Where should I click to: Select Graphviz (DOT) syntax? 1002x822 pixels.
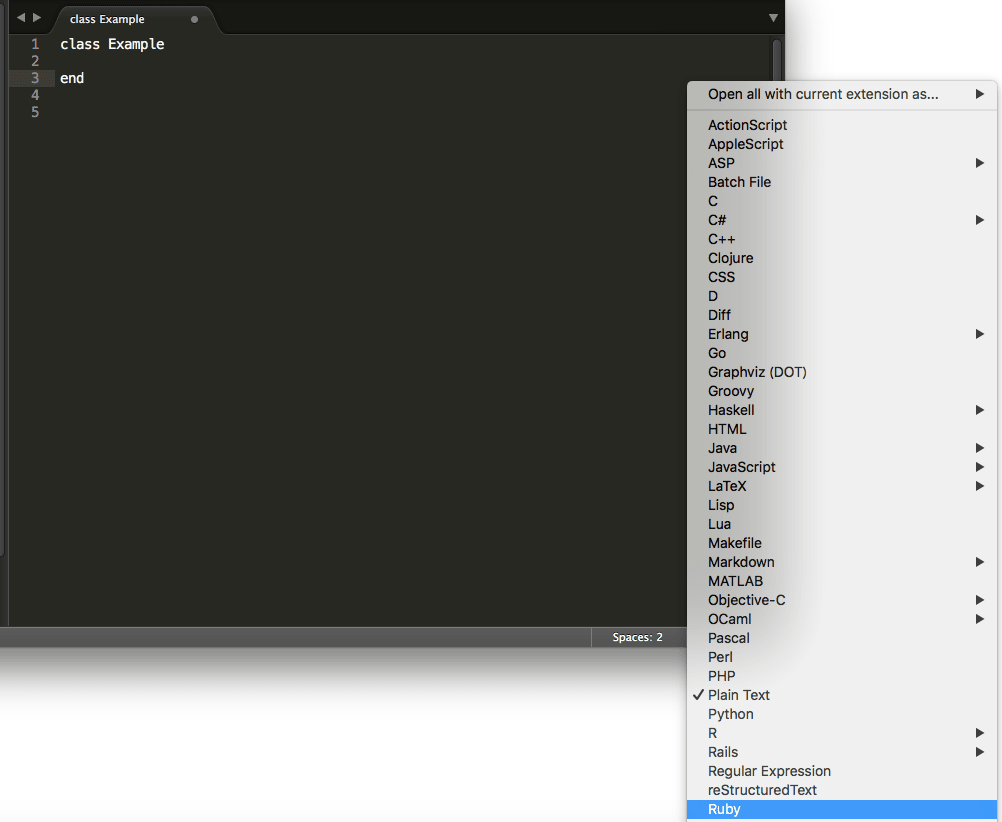(842, 372)
